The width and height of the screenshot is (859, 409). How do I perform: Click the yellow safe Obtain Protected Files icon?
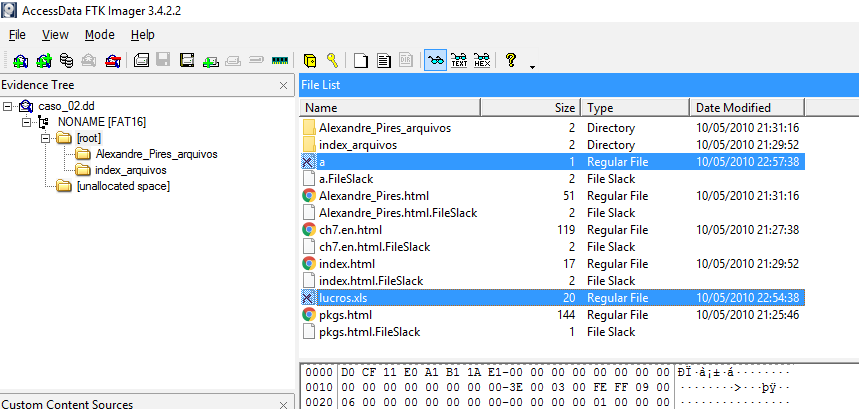[x=310, y=60]
